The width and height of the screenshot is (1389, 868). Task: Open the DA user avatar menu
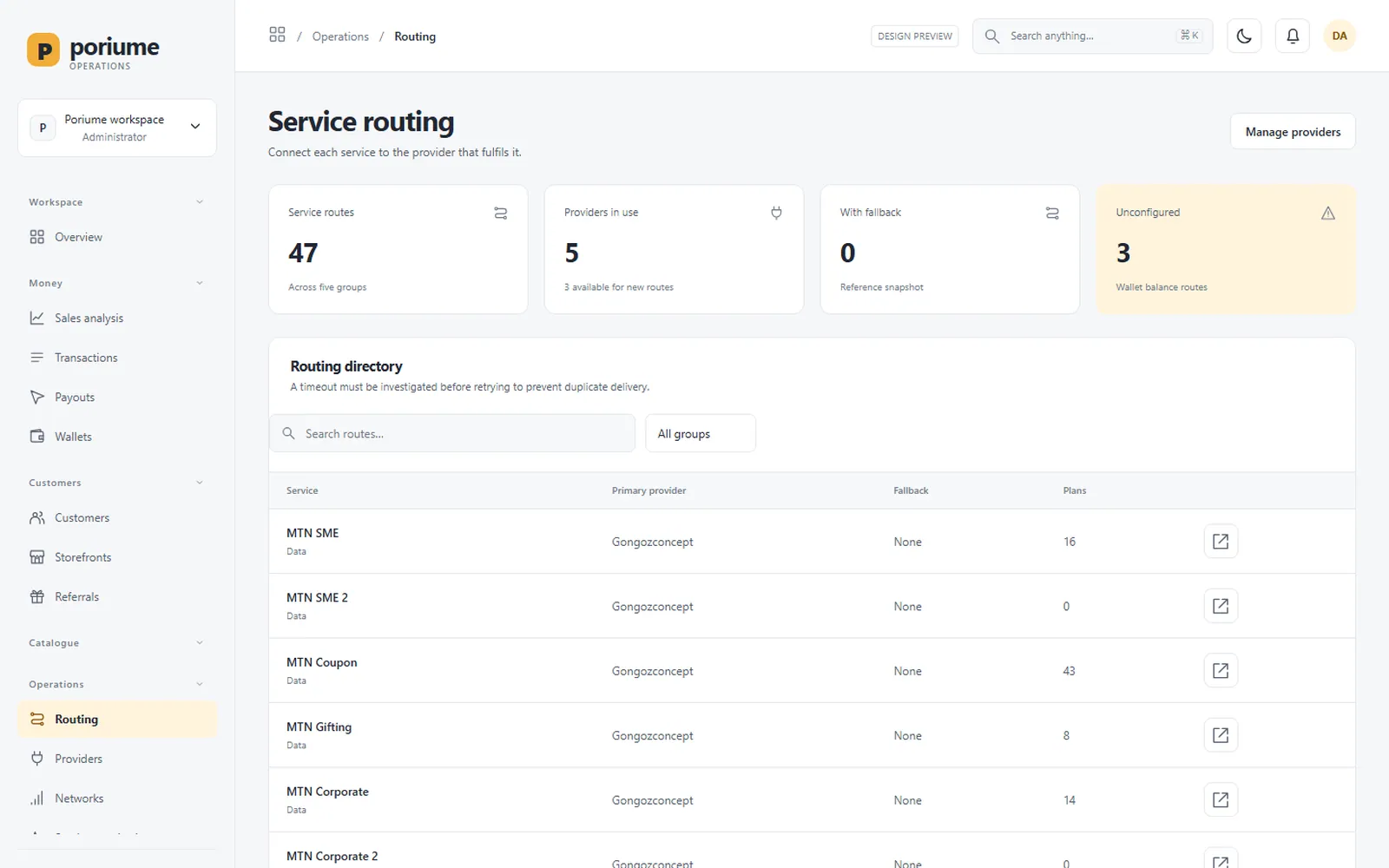[1340, 36]
